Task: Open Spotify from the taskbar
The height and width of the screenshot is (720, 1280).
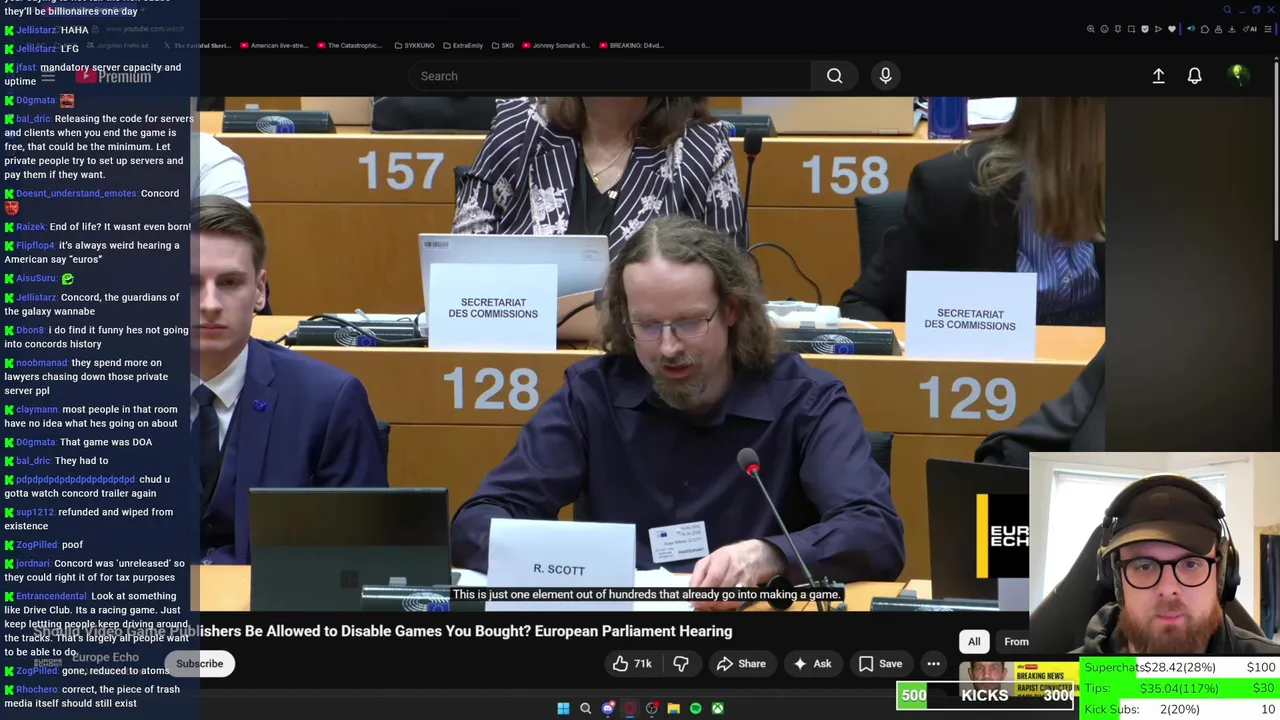Action: click(x=695, y=708)
